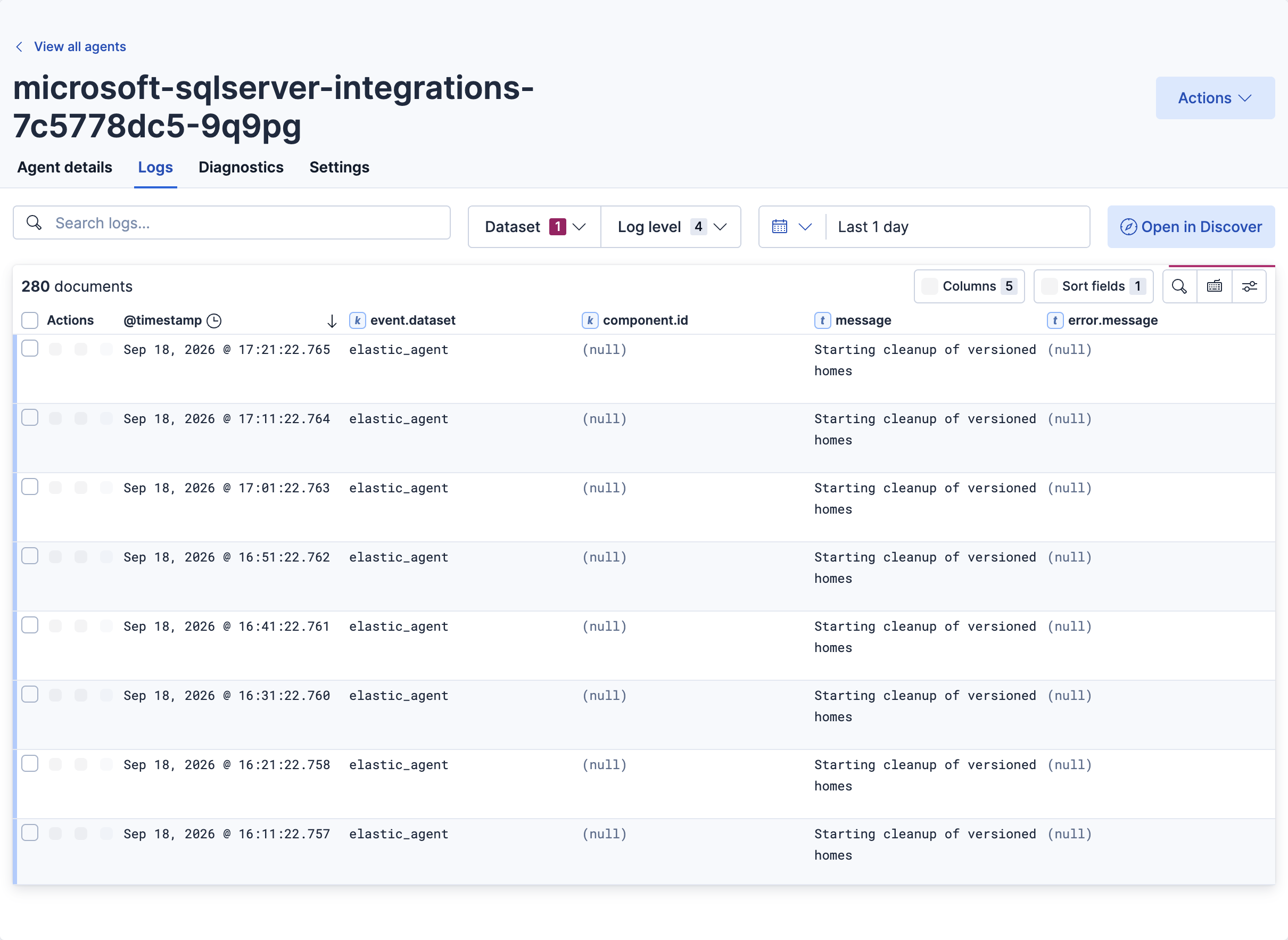The width and height of the screenshot is (1288, 940).
Task: Select the checkbox for row 17:11:22.764
Action: [30, 418]
